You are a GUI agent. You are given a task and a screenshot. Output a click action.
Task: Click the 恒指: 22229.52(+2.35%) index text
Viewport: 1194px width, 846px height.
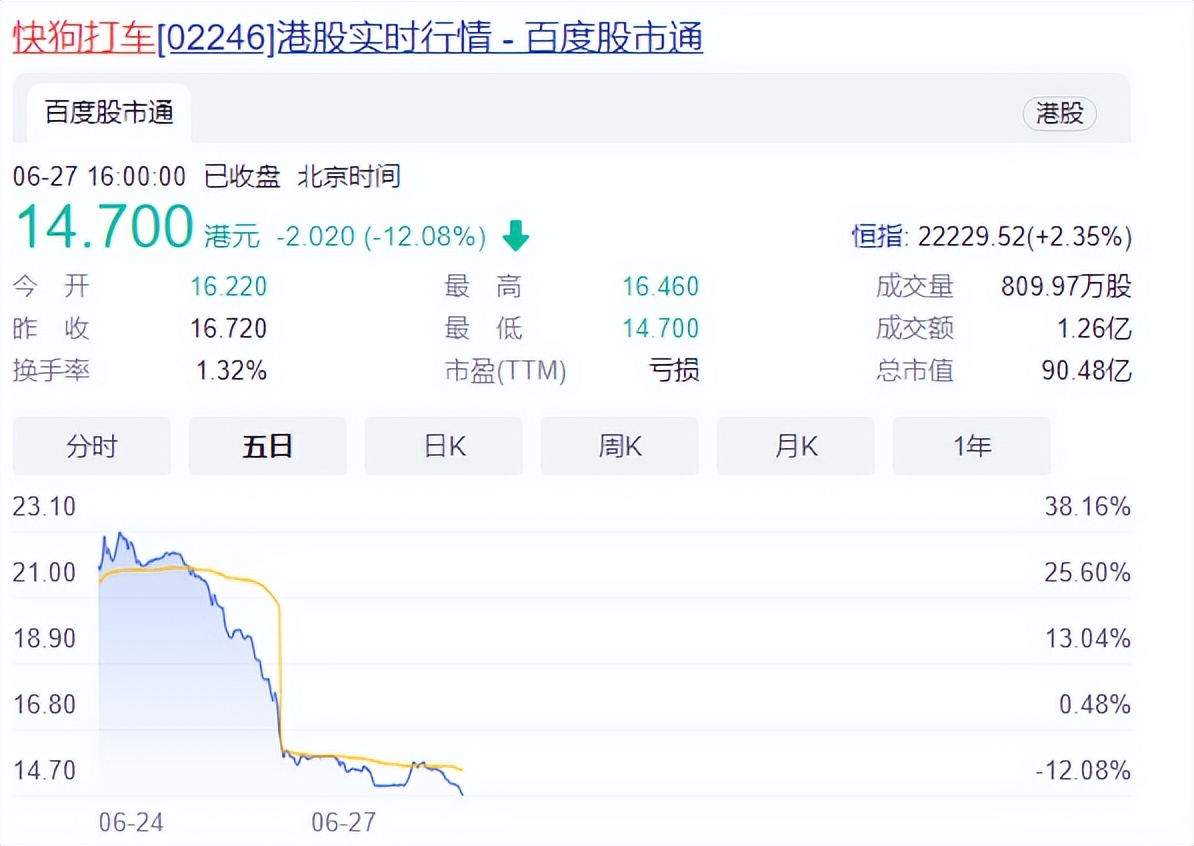tap(991, 237)
